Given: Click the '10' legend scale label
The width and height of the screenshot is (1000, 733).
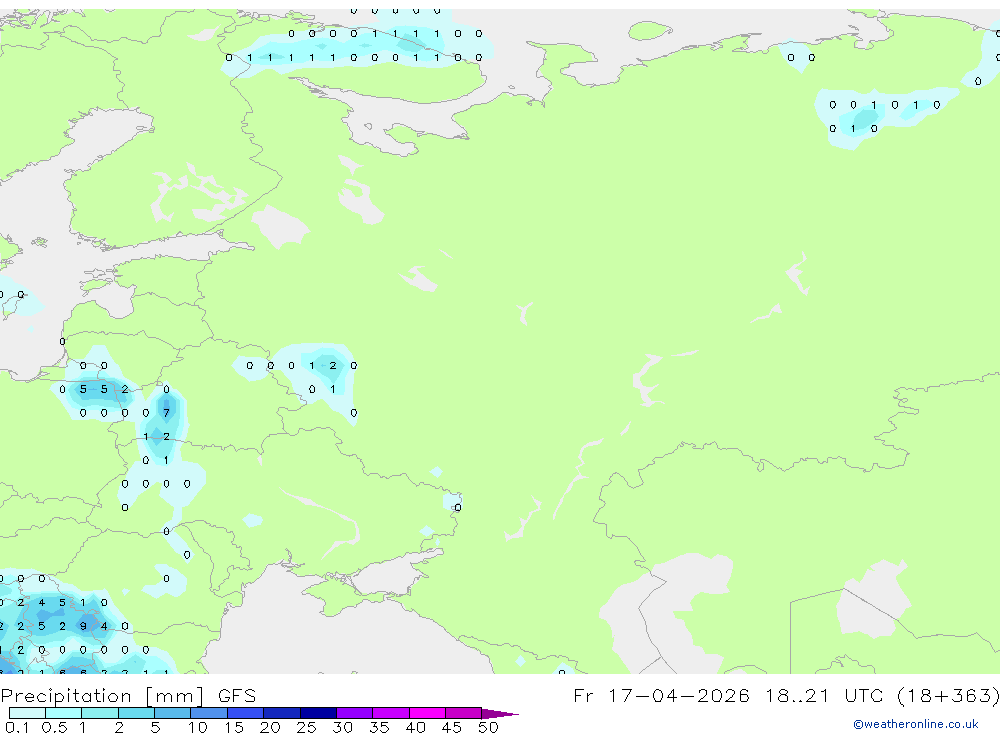Looking at the screenshot, I should [198, 727].
